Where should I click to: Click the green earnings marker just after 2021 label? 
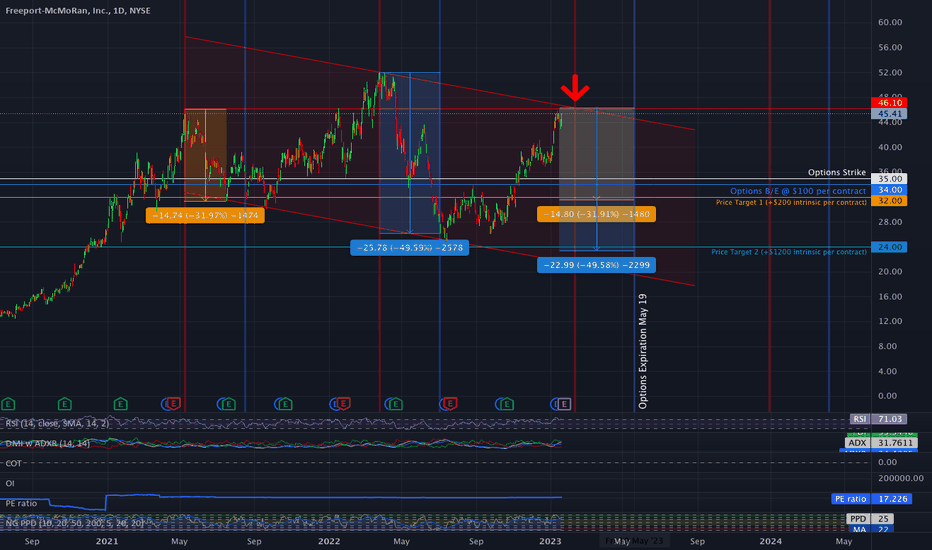click(x=121, y=404)
